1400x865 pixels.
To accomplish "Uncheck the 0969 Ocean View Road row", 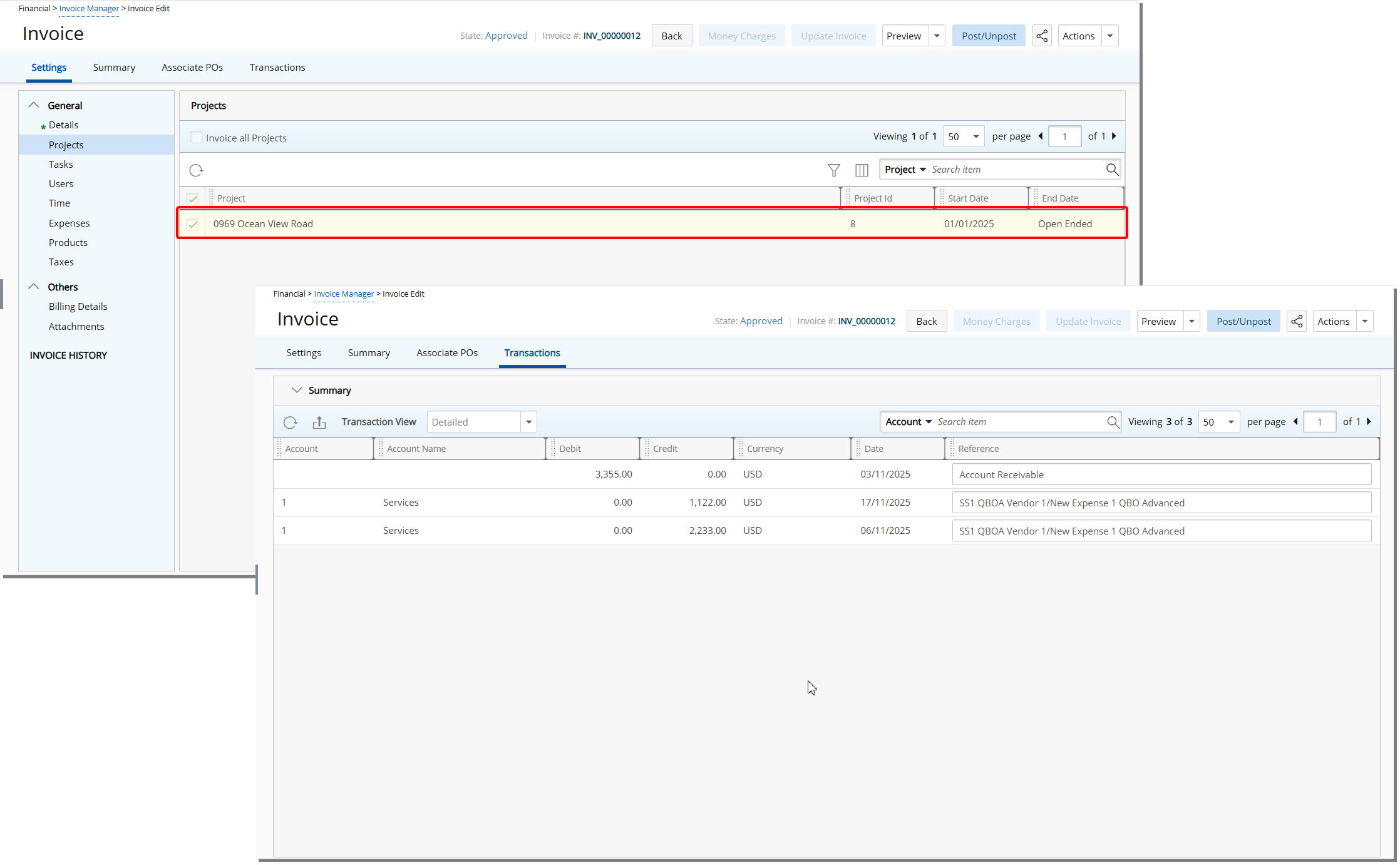I will click(x=193, y=224).
